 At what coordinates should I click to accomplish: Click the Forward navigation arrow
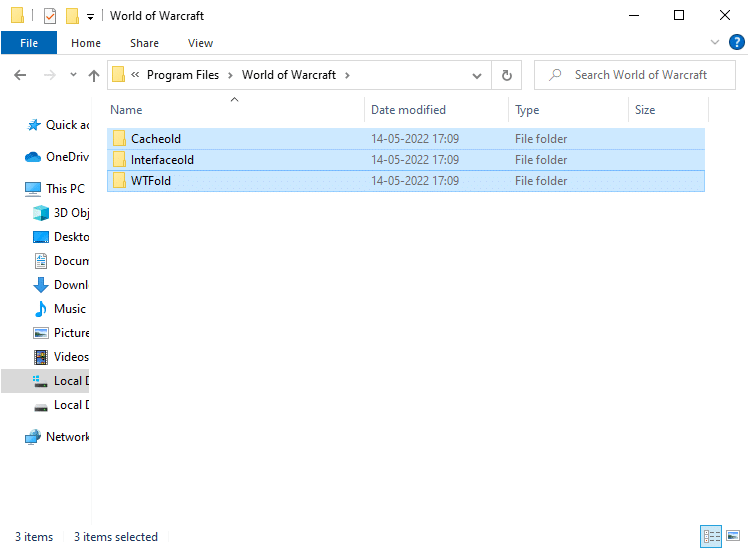50,75
